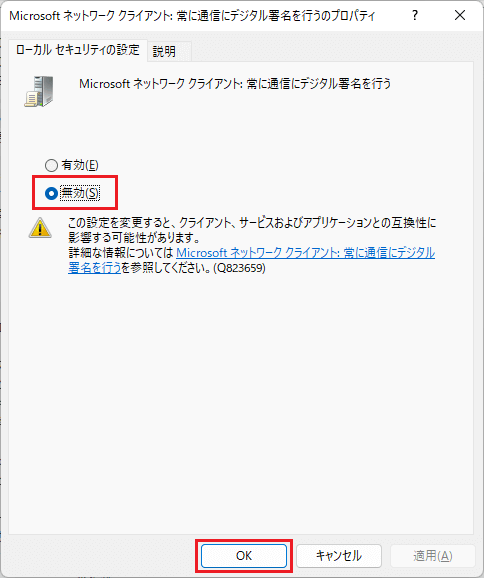Click the warning text about 互換性

coord(252,230)
